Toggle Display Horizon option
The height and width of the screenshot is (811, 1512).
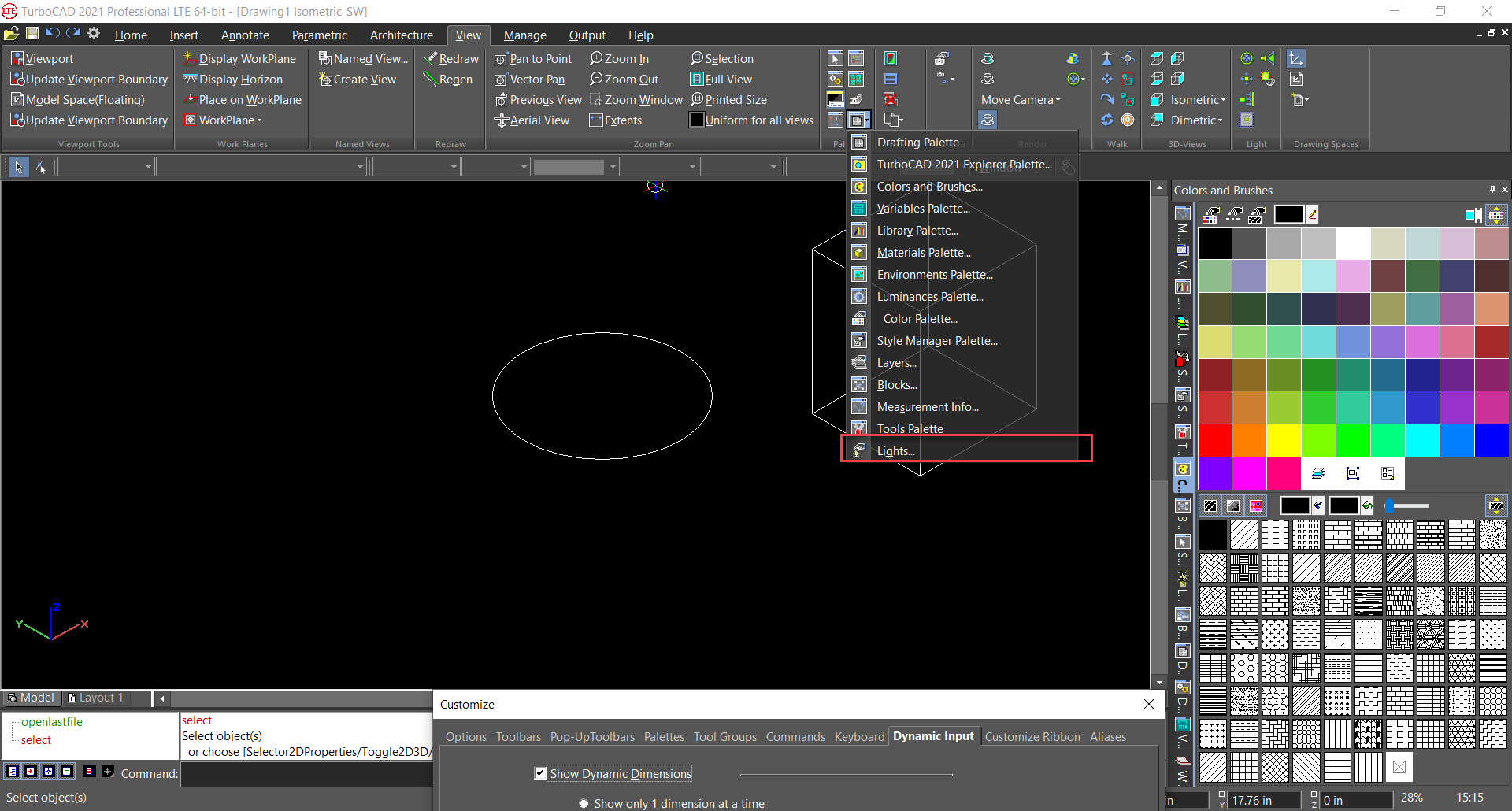233,80
